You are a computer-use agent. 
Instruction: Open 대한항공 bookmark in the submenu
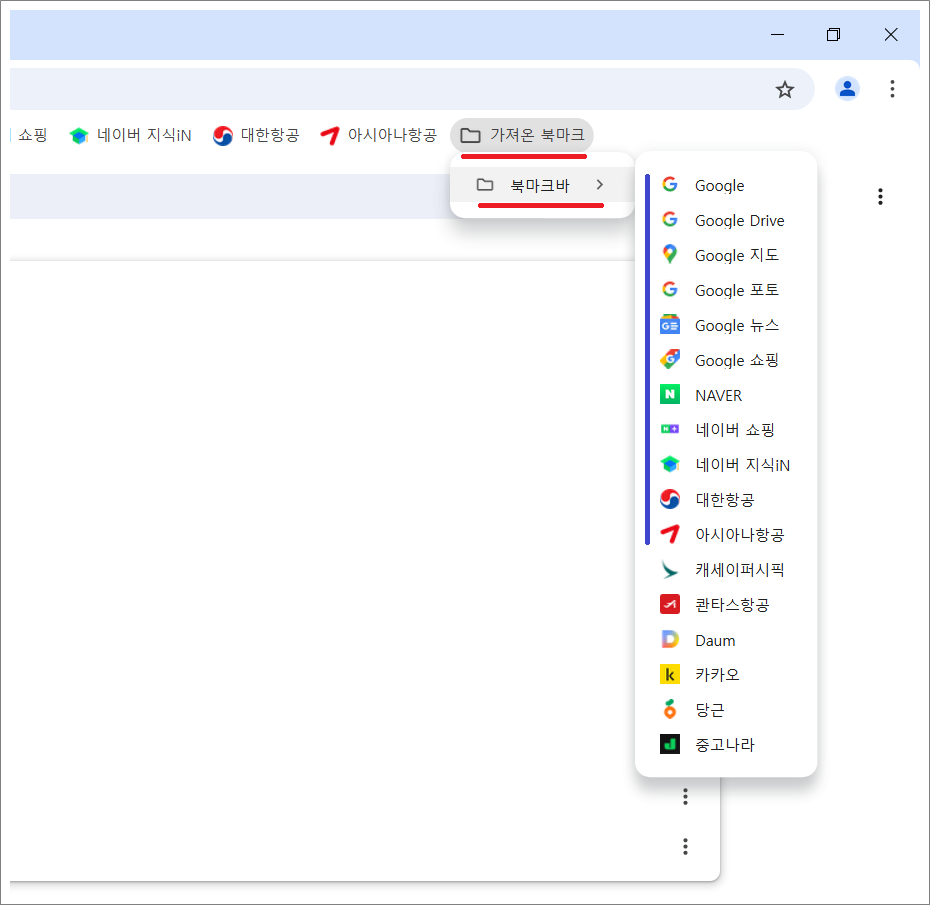pos(726,500)
